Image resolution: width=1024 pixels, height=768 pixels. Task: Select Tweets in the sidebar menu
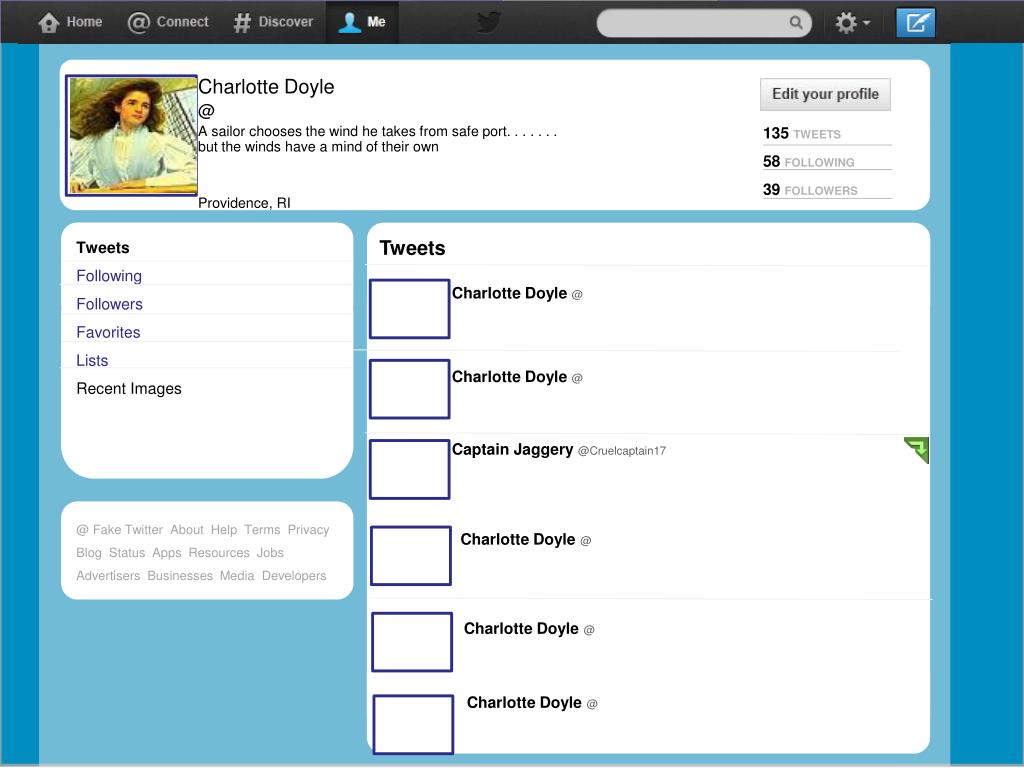point(103,248)
